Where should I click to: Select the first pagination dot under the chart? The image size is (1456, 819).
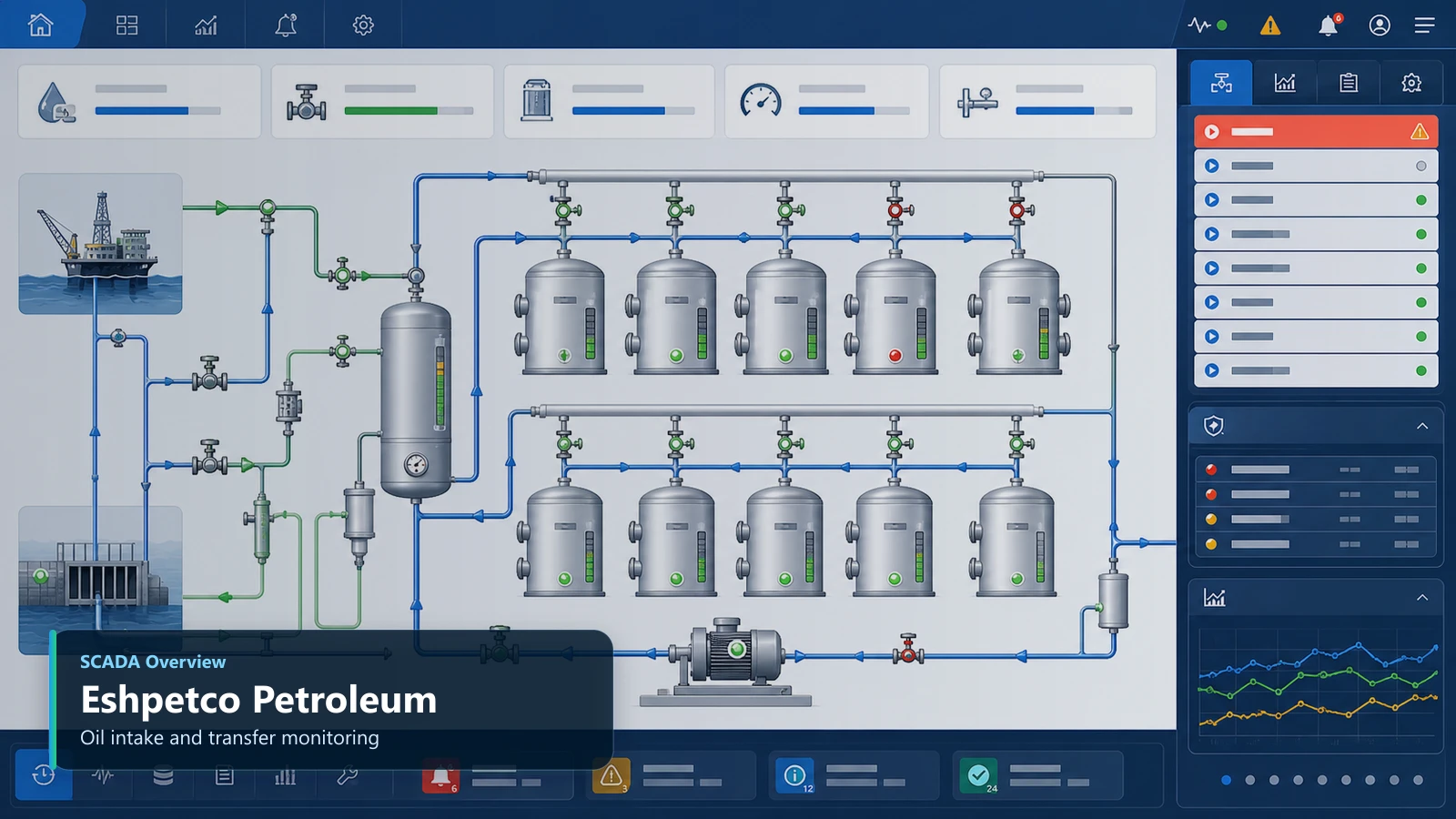pos(1226,780)
